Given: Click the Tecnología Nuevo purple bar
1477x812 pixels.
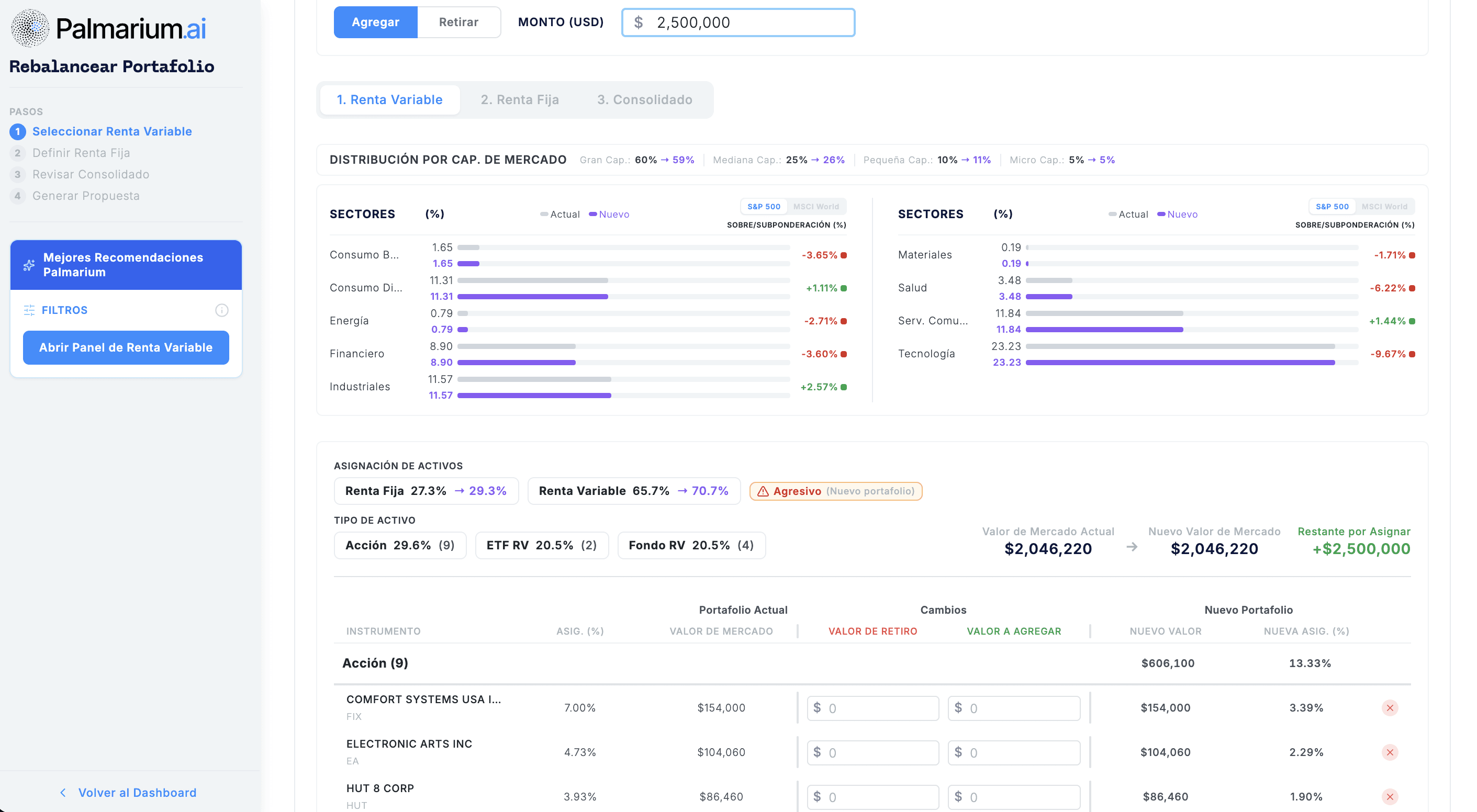Looking at the screenshot, I should (1180, 363).
